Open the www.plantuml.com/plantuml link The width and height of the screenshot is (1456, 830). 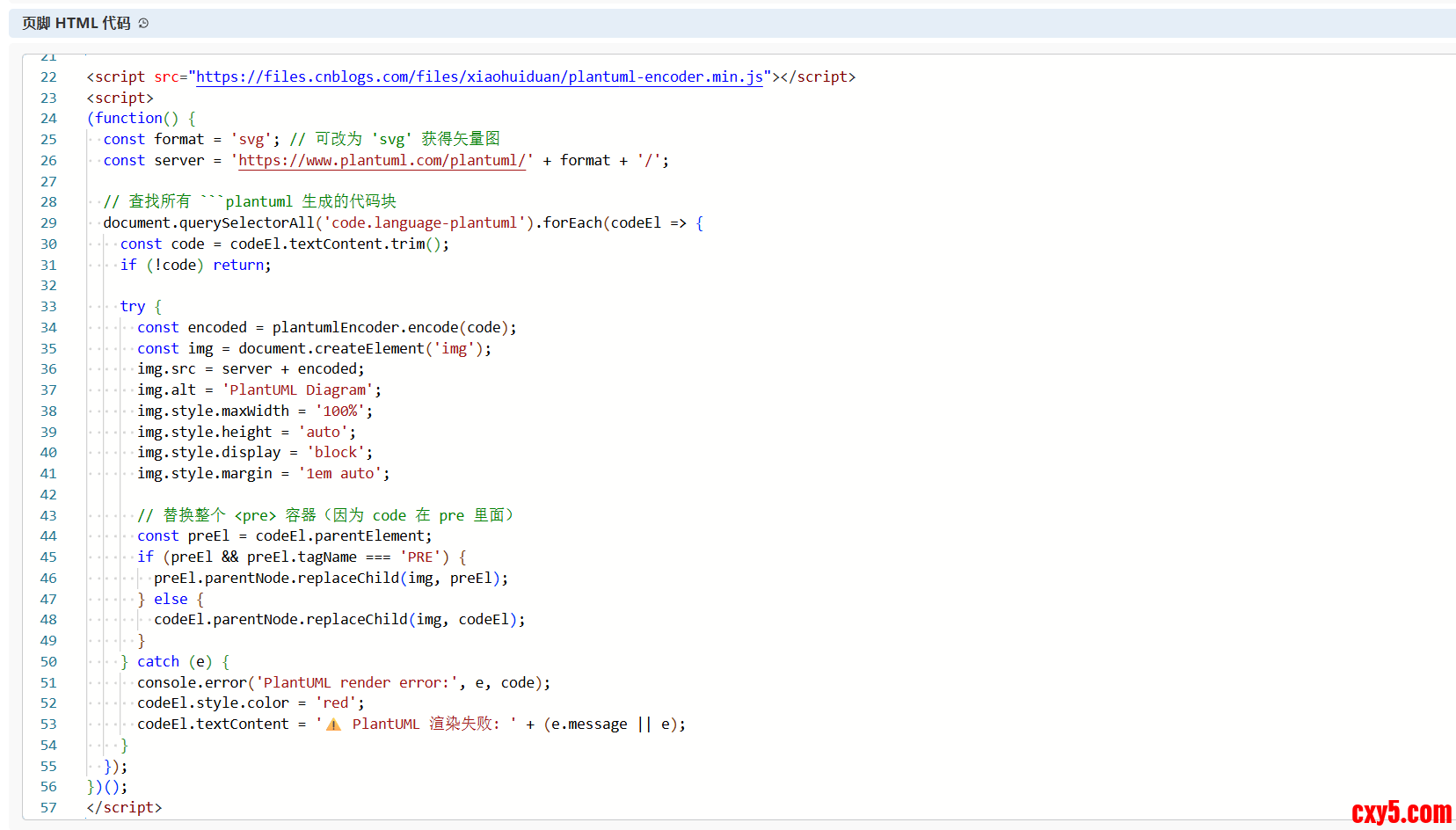tap(382, 161)
